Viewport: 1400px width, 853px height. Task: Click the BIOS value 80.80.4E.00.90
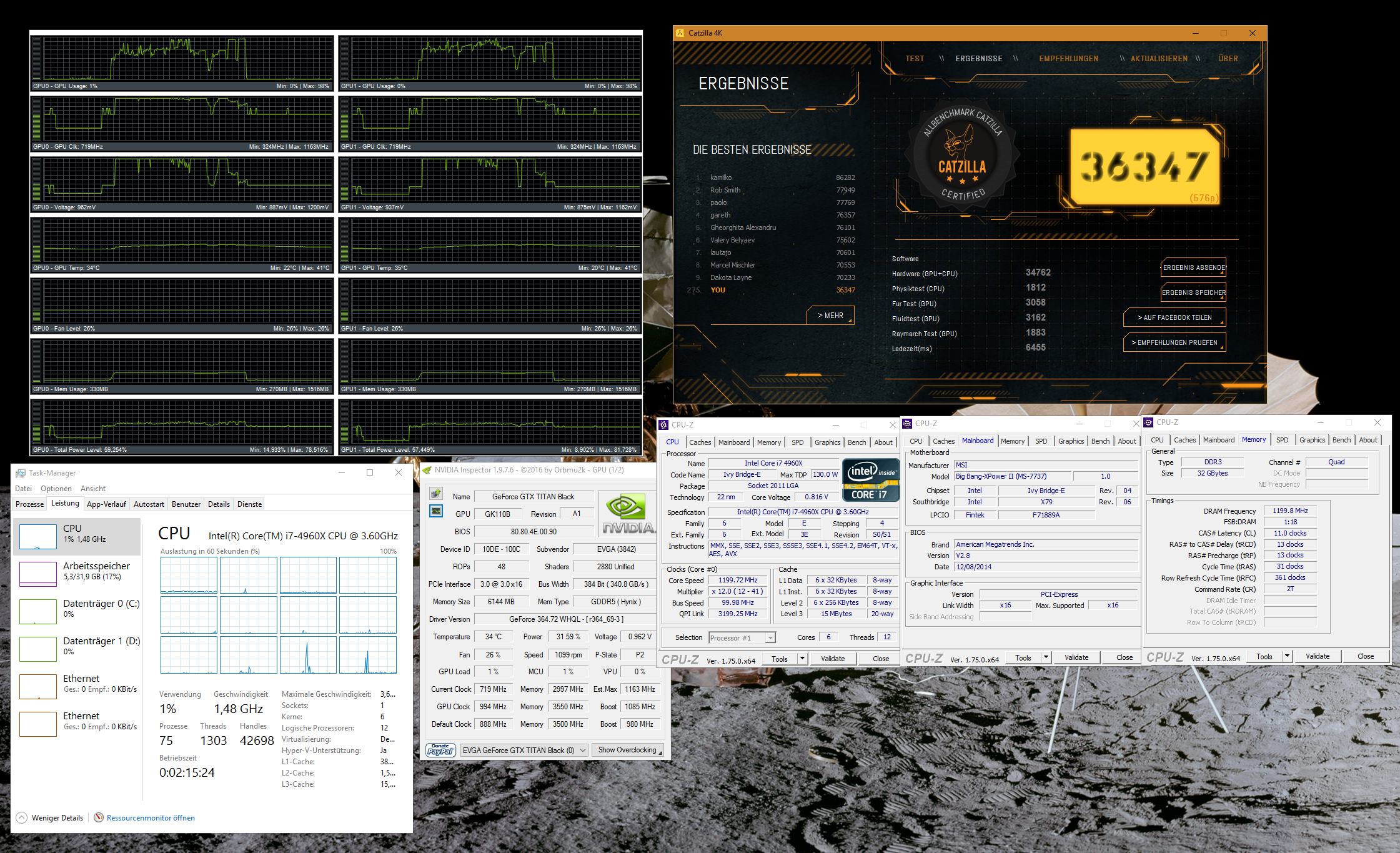534,532
